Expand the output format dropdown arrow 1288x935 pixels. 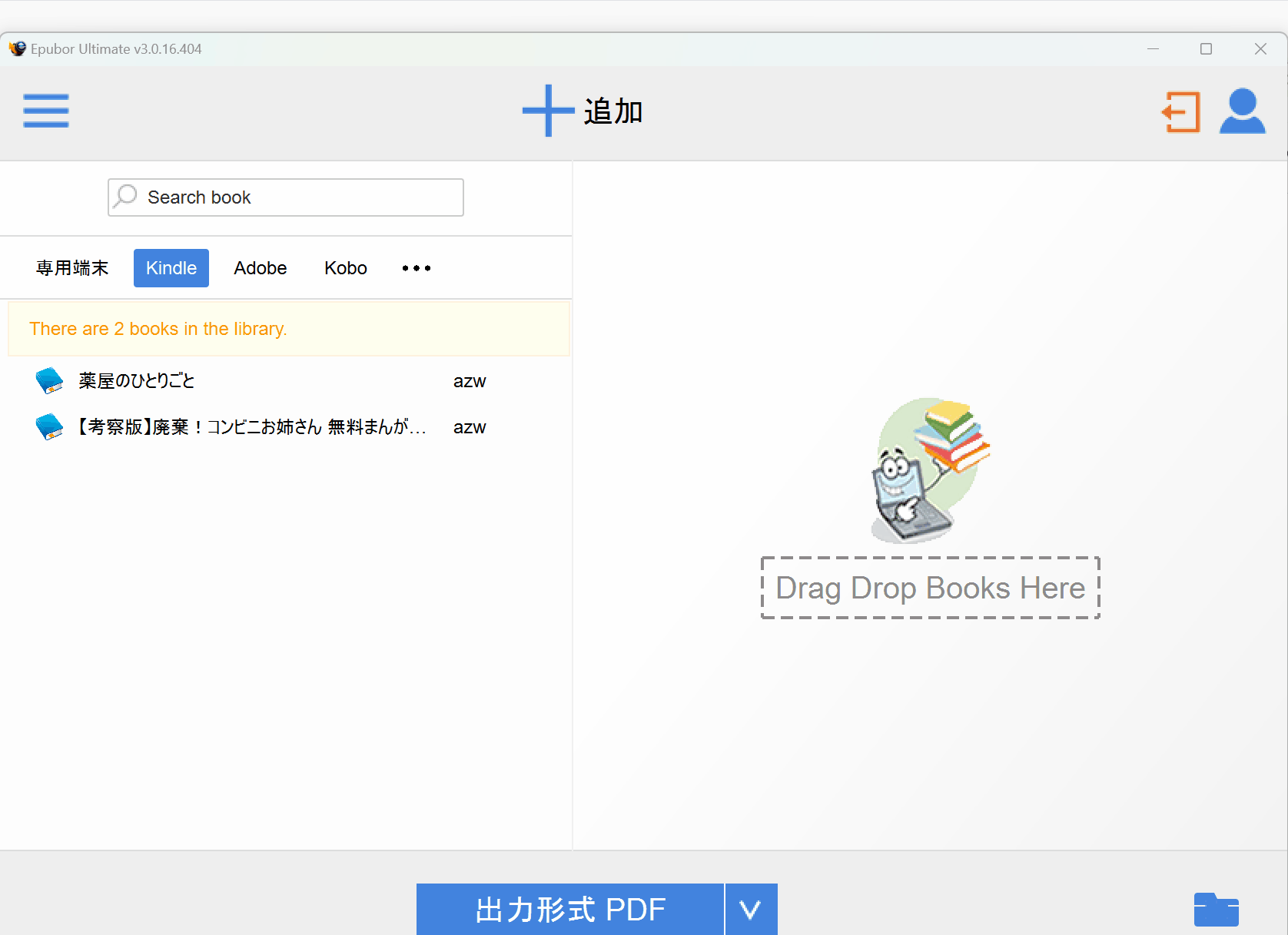[752, 910]
